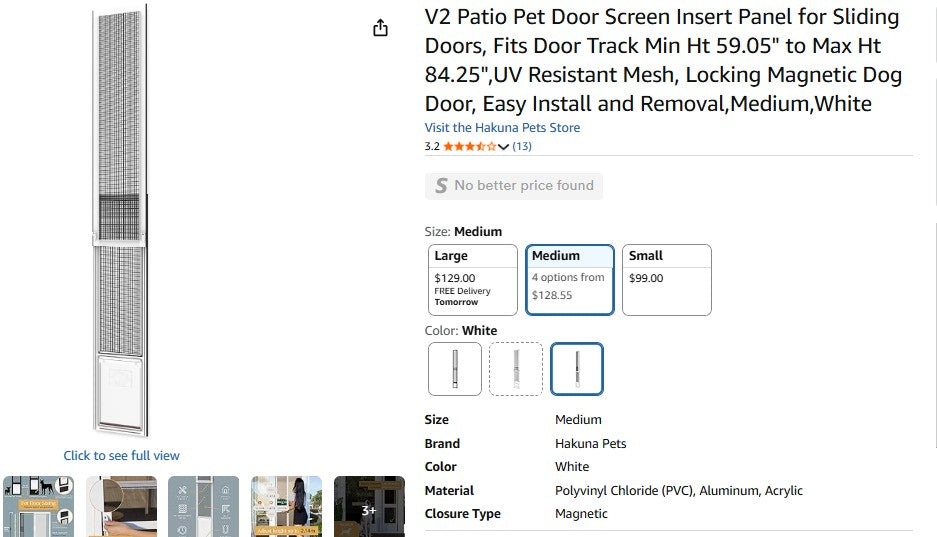Select the third thumbnail with feature icons
This screenshot has width=937, height=537.
pos(204,506)
